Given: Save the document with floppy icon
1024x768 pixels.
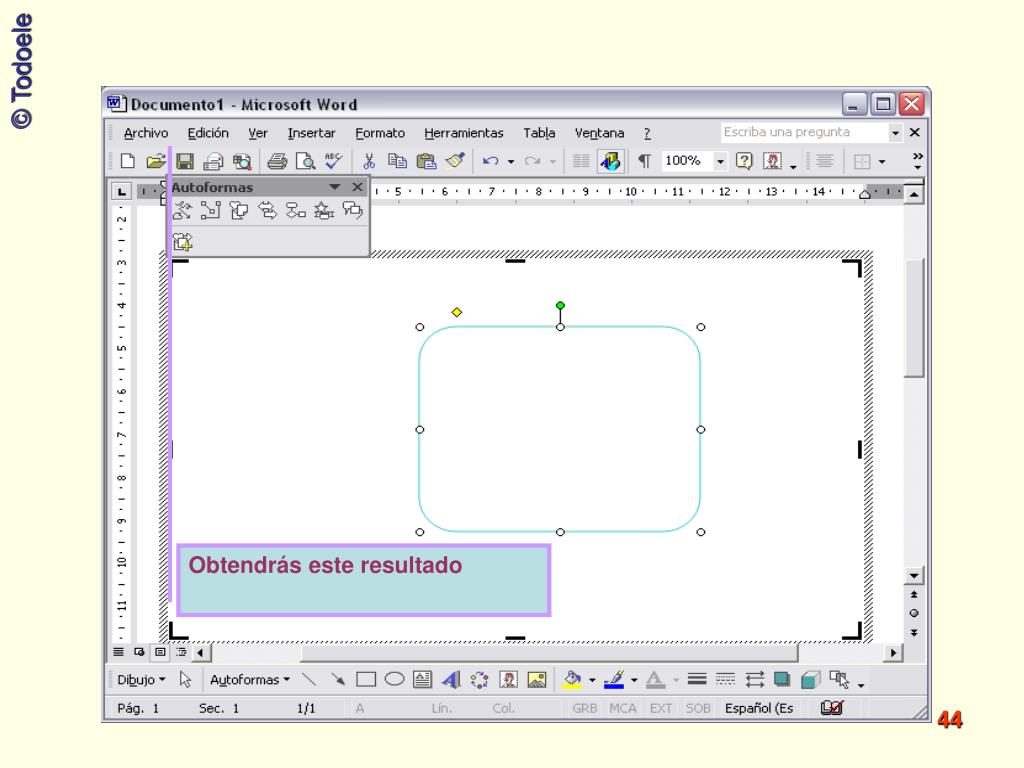Looking at the screenshot, I should [185, 161].
